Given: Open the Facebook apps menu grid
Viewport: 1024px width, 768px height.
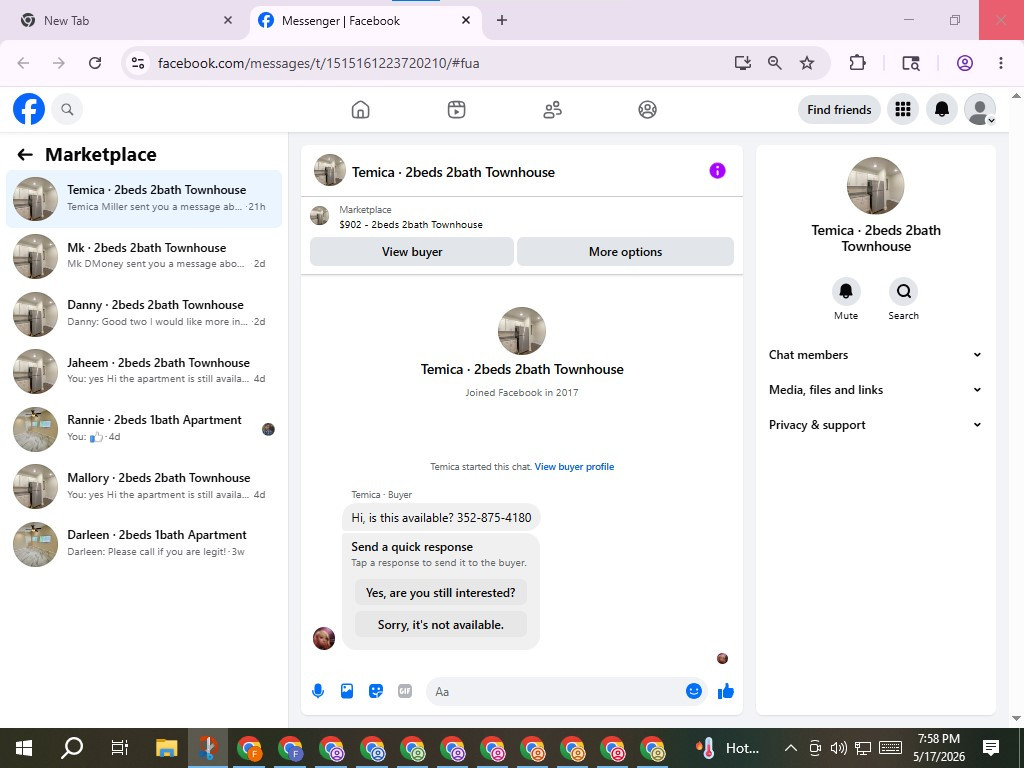Looking at the screenshot, I should click(x=903, y=109).
